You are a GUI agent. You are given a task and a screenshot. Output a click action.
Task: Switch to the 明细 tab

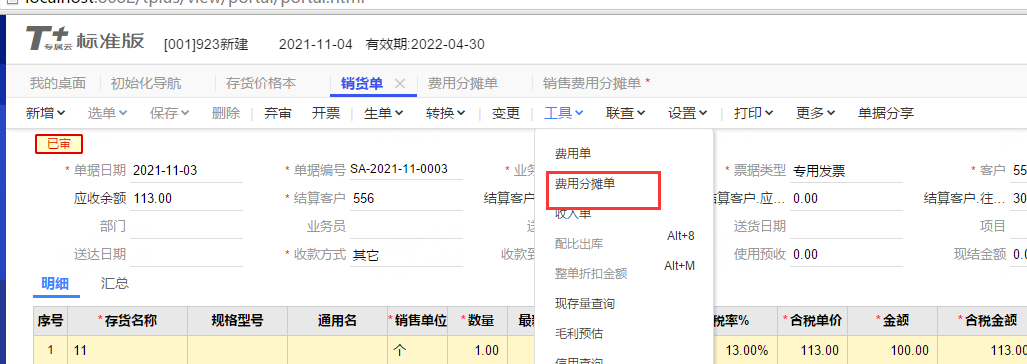[x=56, y=283]
